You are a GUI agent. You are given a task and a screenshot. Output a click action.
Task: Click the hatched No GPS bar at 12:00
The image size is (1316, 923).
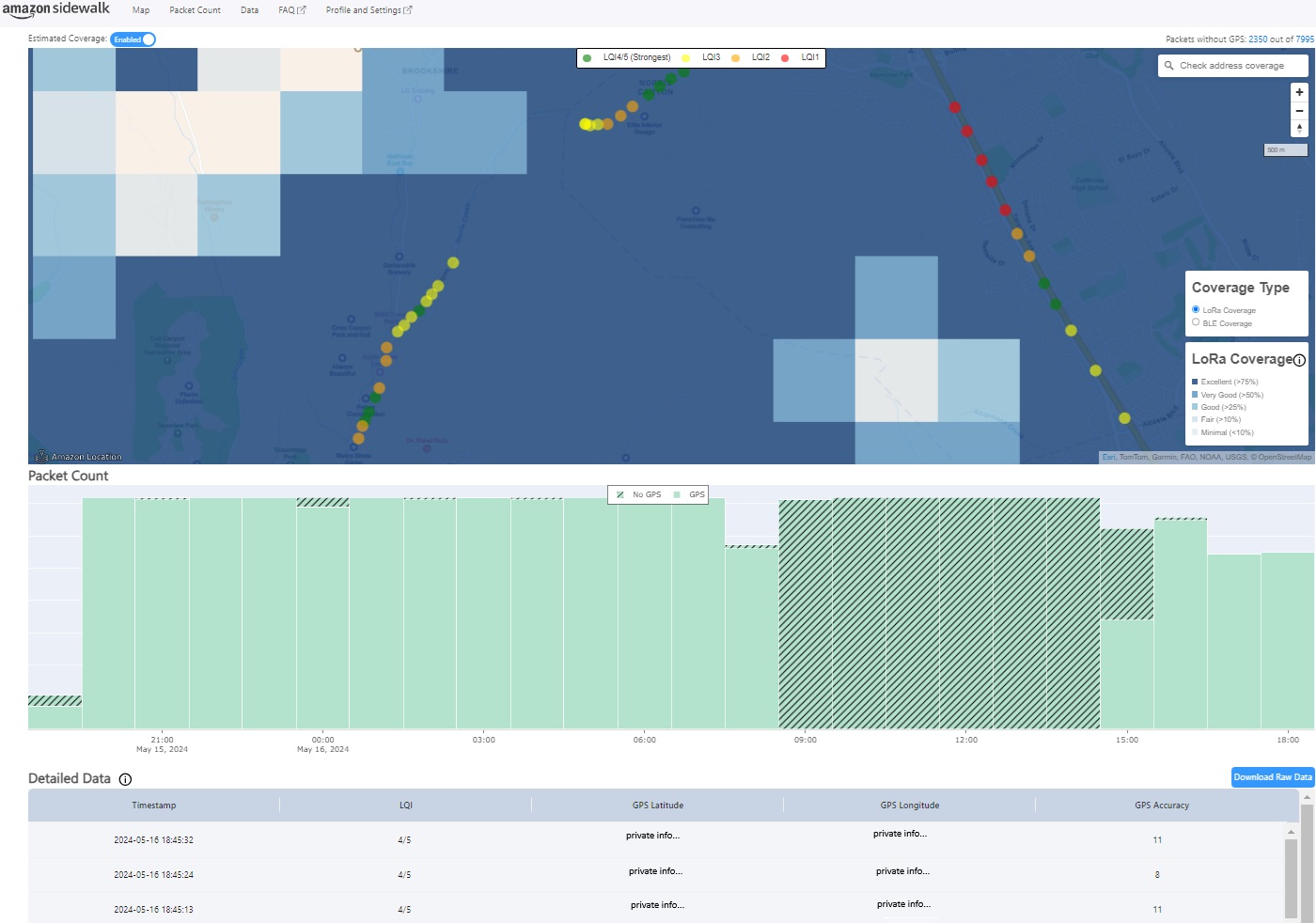click(966, 613)
